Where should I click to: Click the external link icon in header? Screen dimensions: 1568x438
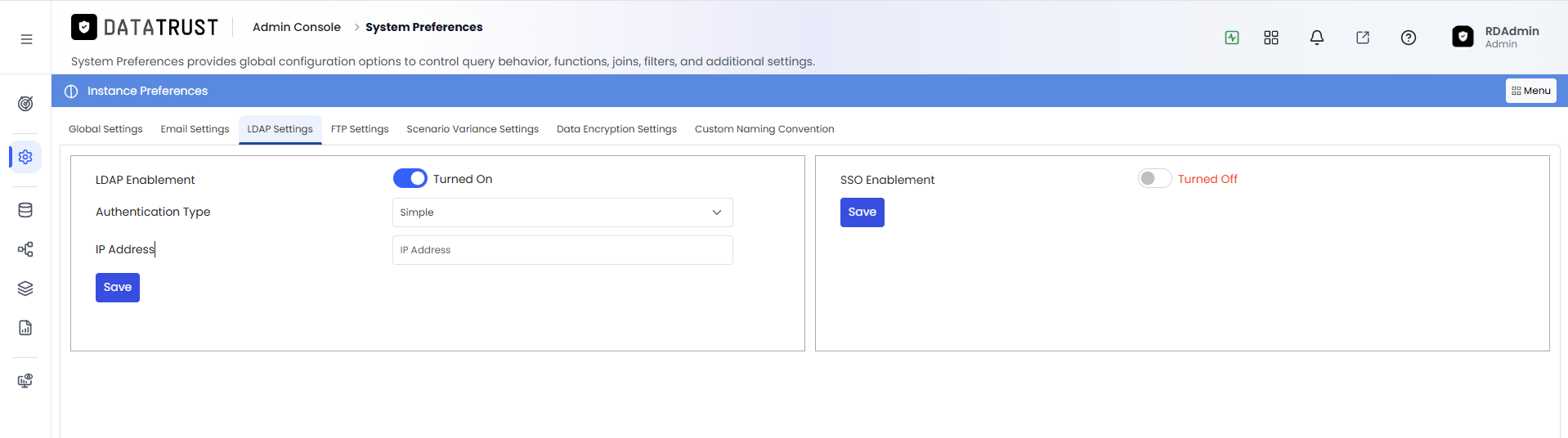click(x=1363, y=38)
